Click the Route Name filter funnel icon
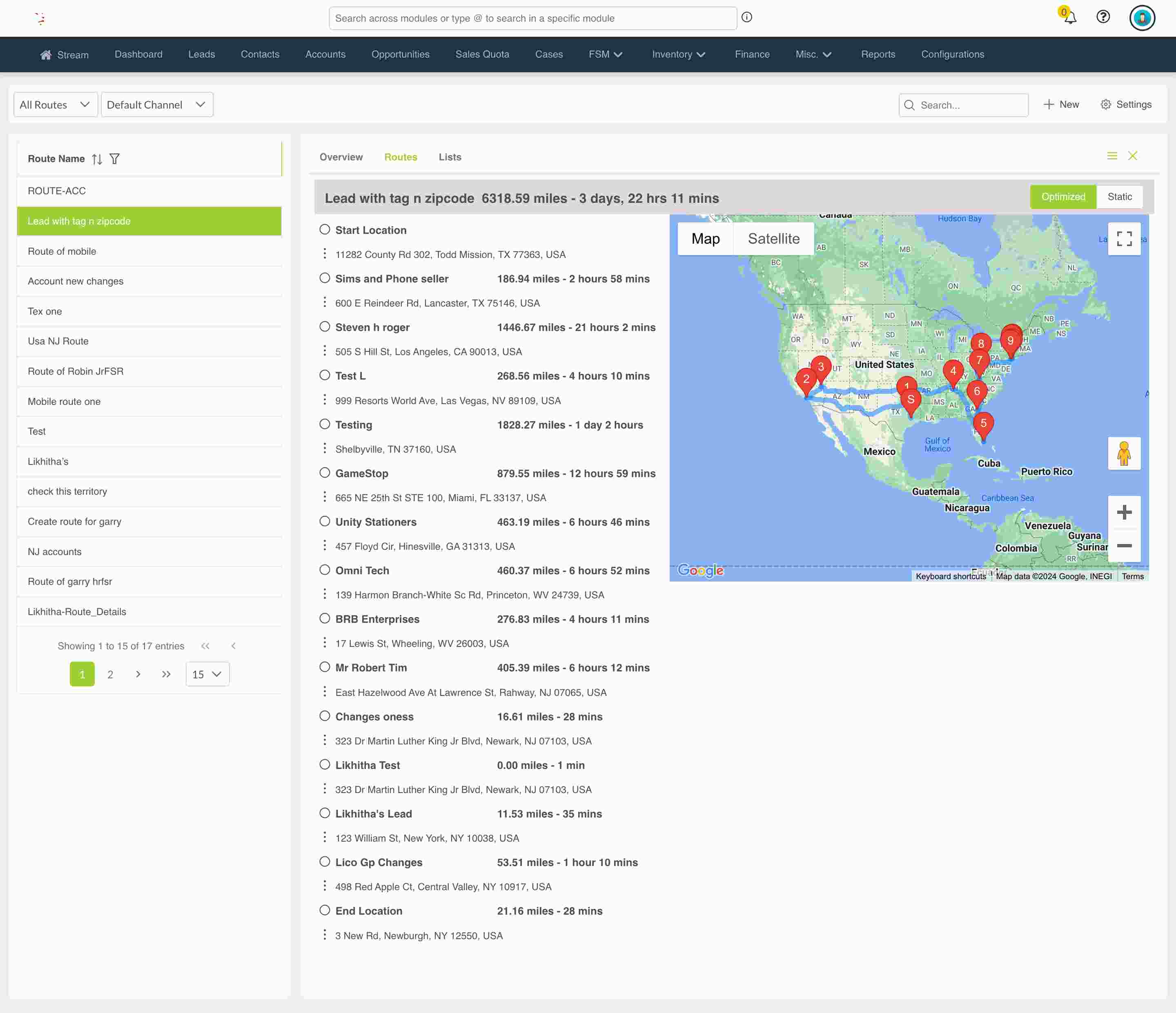 click(115, 159)
